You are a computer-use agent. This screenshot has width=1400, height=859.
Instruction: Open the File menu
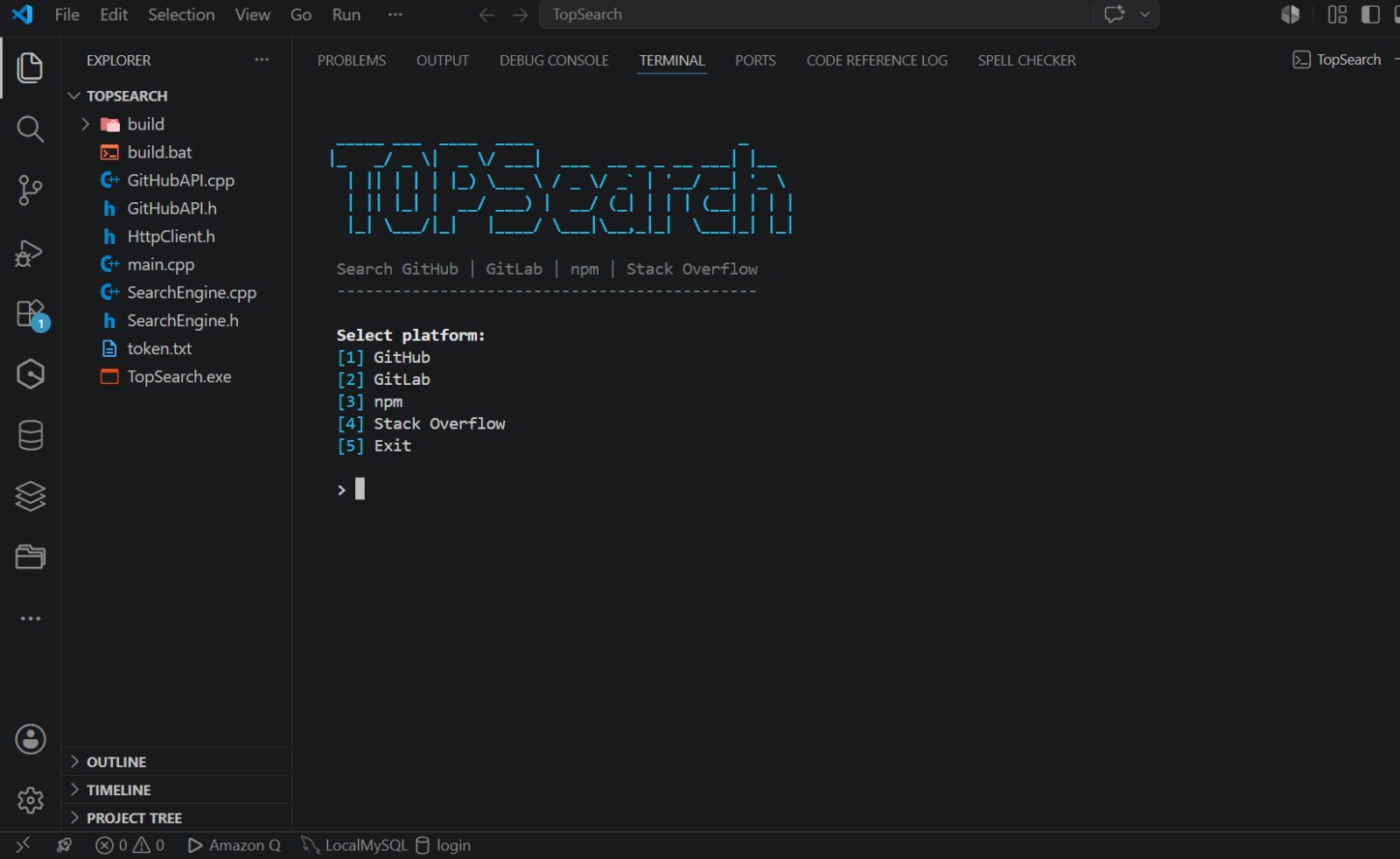click(66, 14)
